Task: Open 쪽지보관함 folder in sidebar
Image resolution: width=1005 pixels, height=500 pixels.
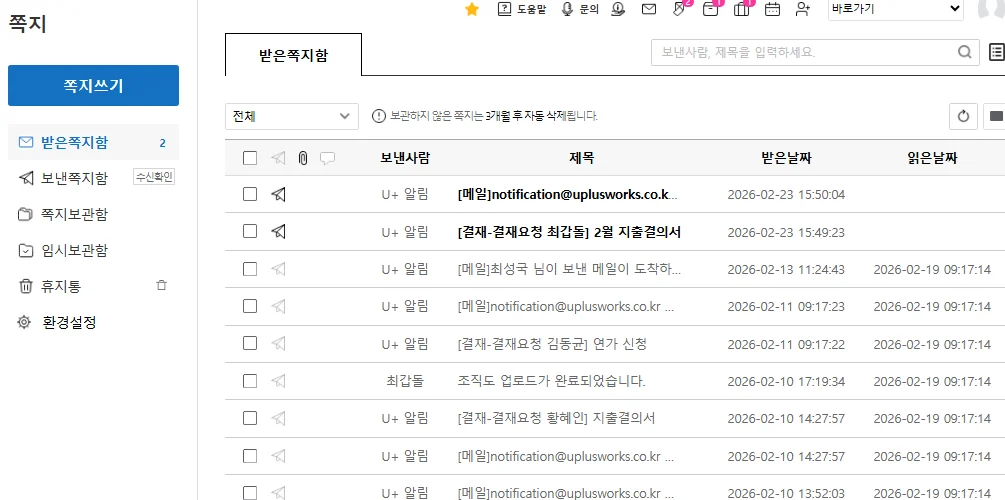Action: click(74, 215)
